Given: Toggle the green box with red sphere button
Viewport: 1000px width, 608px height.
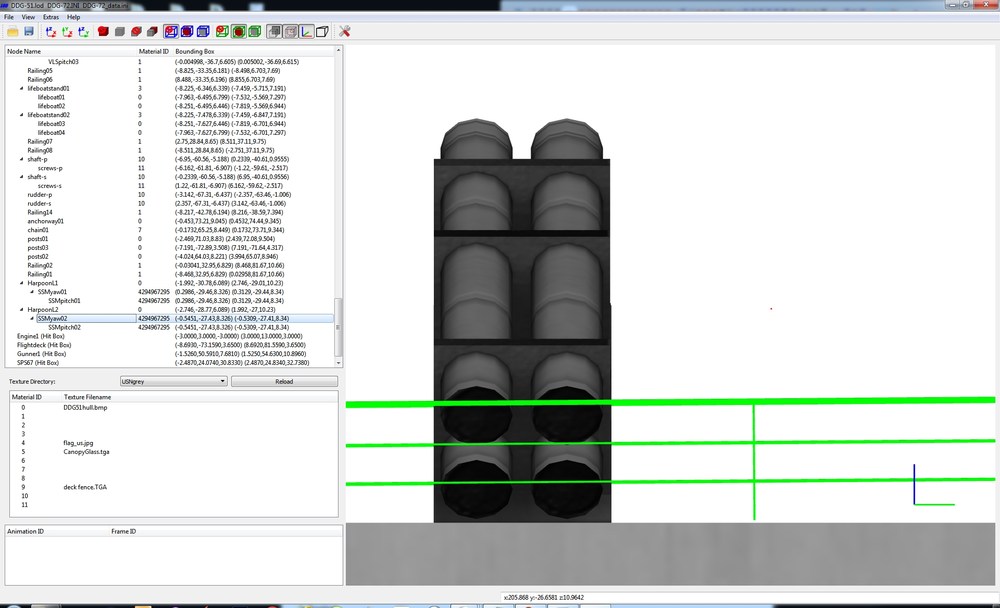Looking at the screenshot, I should pos(239,31).
